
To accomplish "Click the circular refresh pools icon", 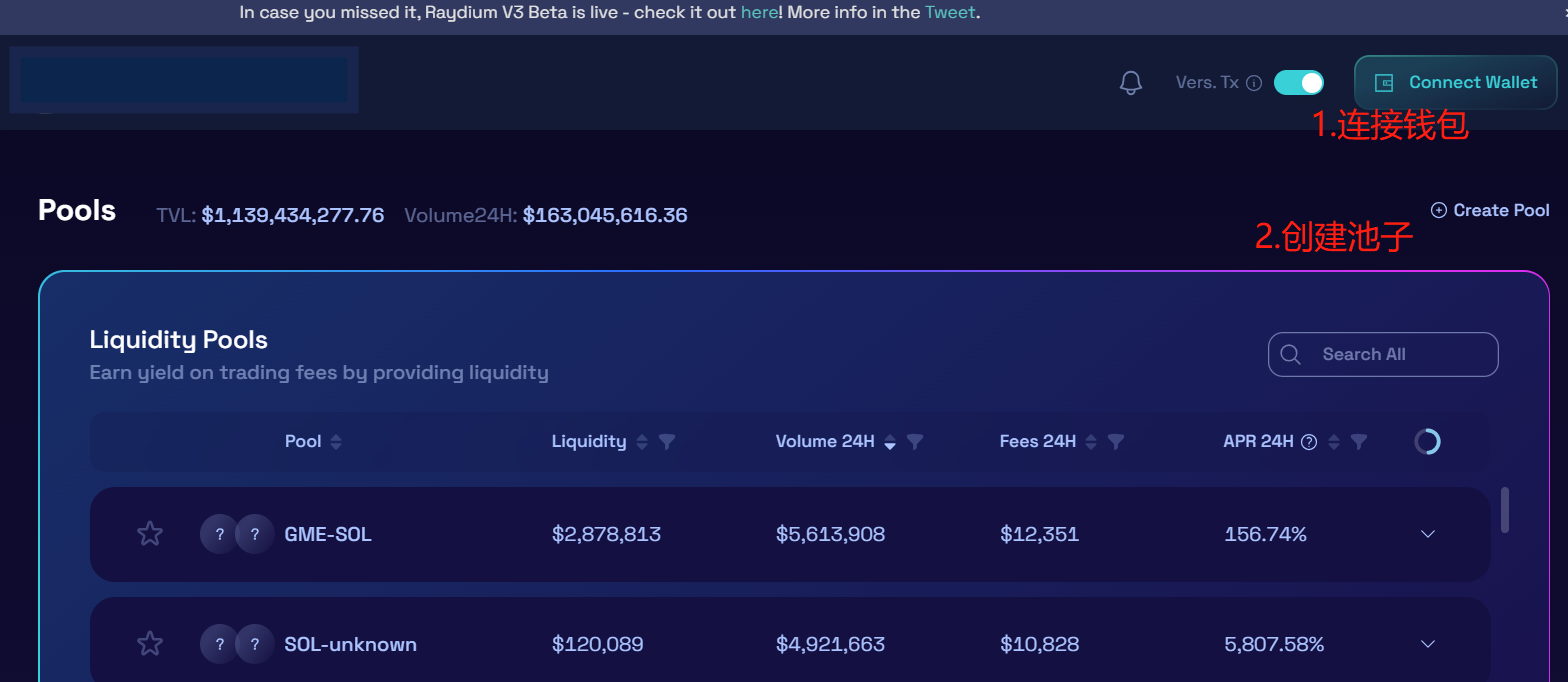I will pos(1427,441).
